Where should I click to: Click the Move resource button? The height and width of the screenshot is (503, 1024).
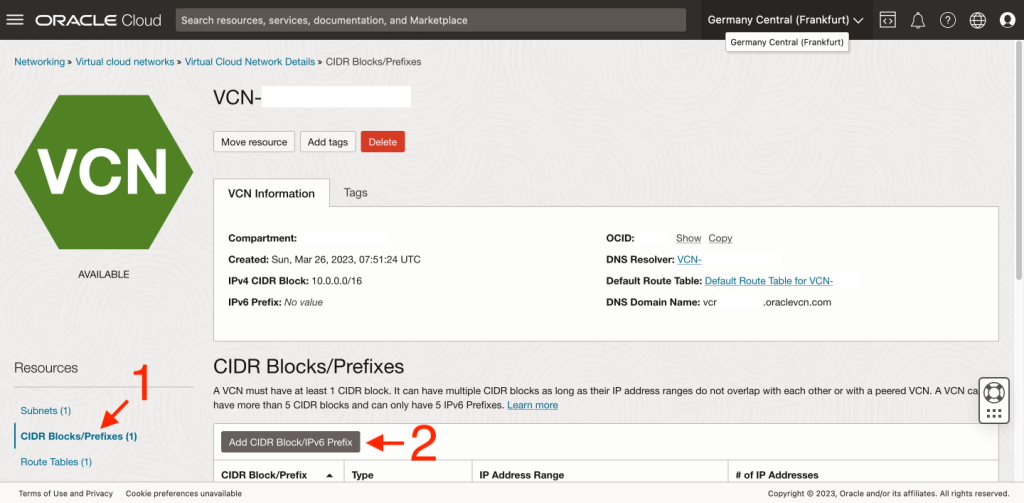pos(254,142)
